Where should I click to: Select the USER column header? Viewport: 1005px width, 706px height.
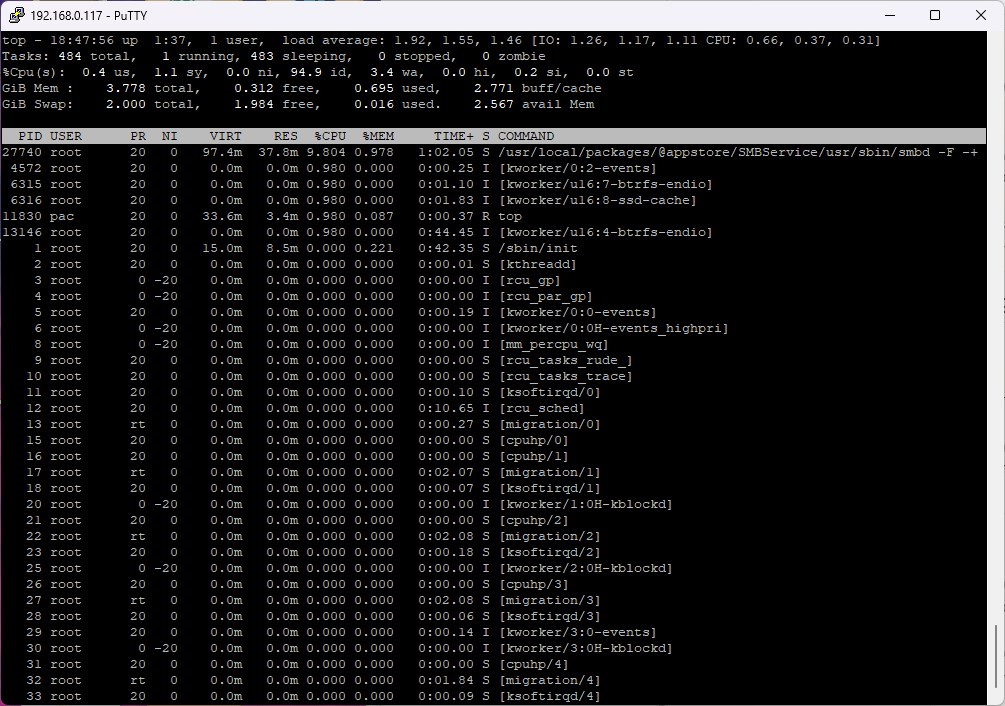[x=66, y=136]
